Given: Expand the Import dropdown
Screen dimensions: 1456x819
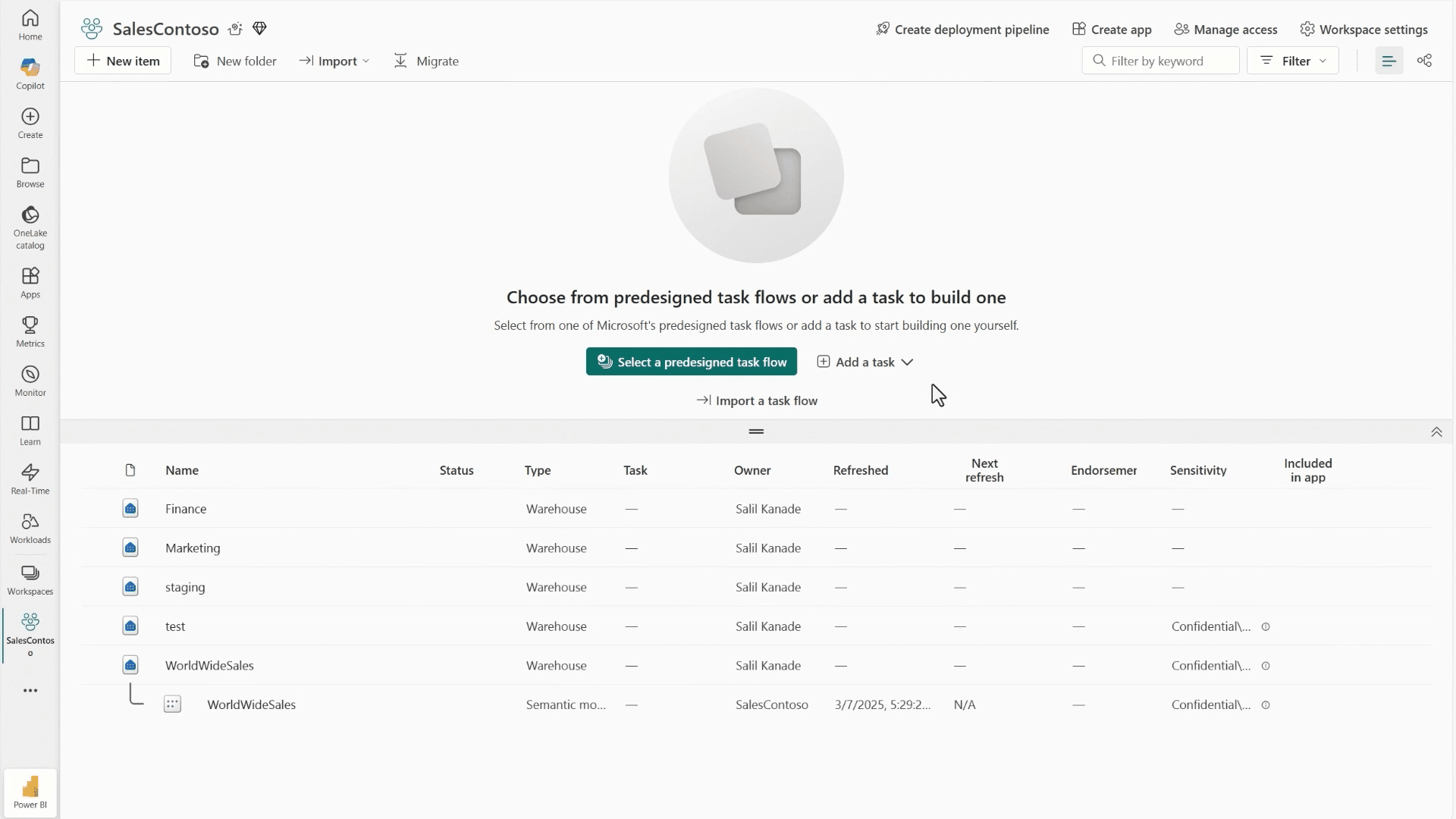Looking at the screenshot, I should click(334, 61).
